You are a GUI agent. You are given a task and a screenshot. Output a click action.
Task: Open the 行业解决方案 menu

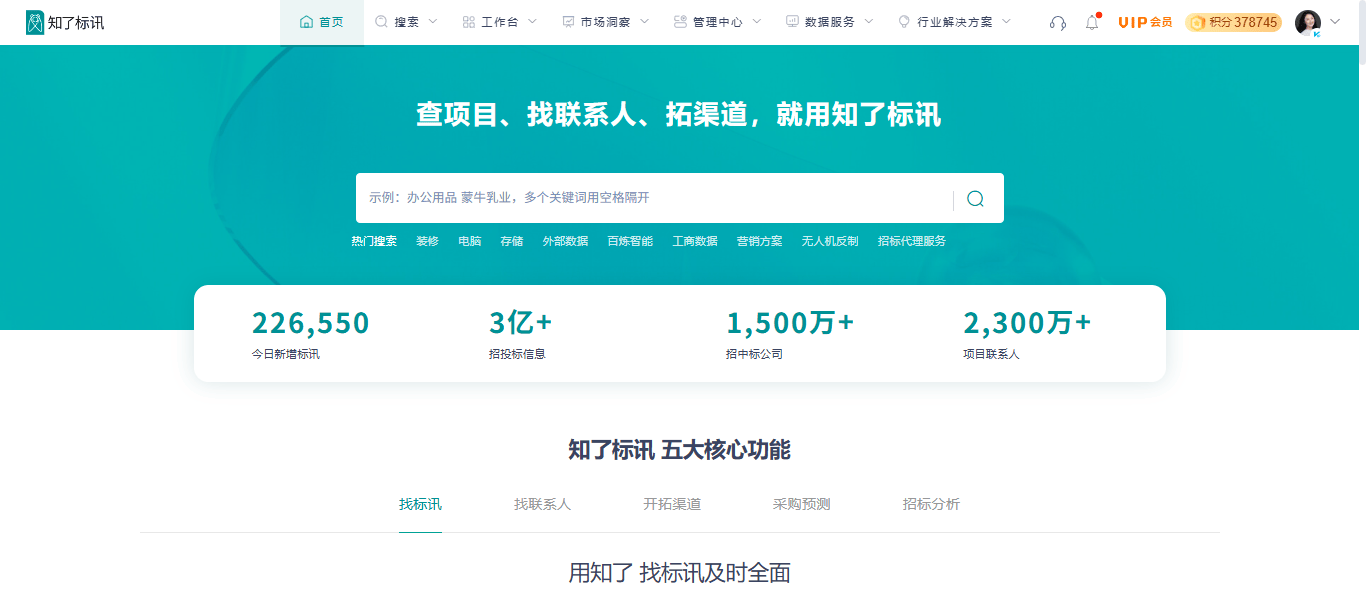click(x=954, y=22)
